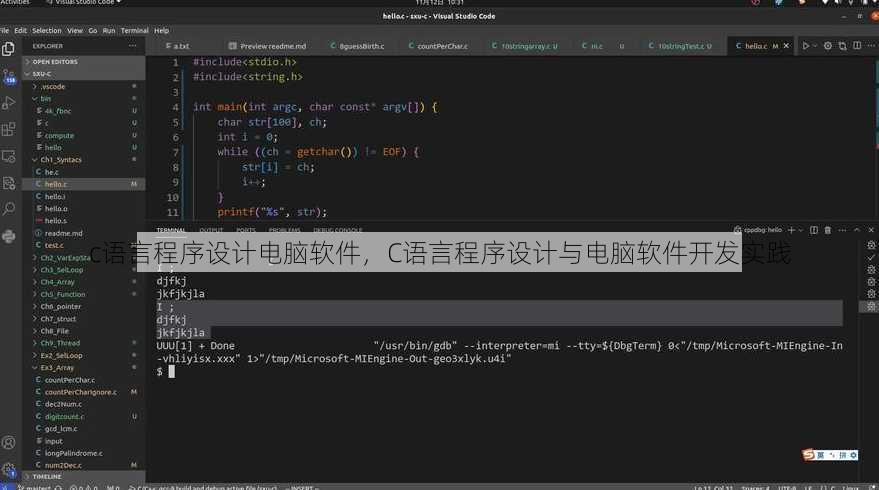
Task: Open the File menu
Action: (x=4, y=31)
